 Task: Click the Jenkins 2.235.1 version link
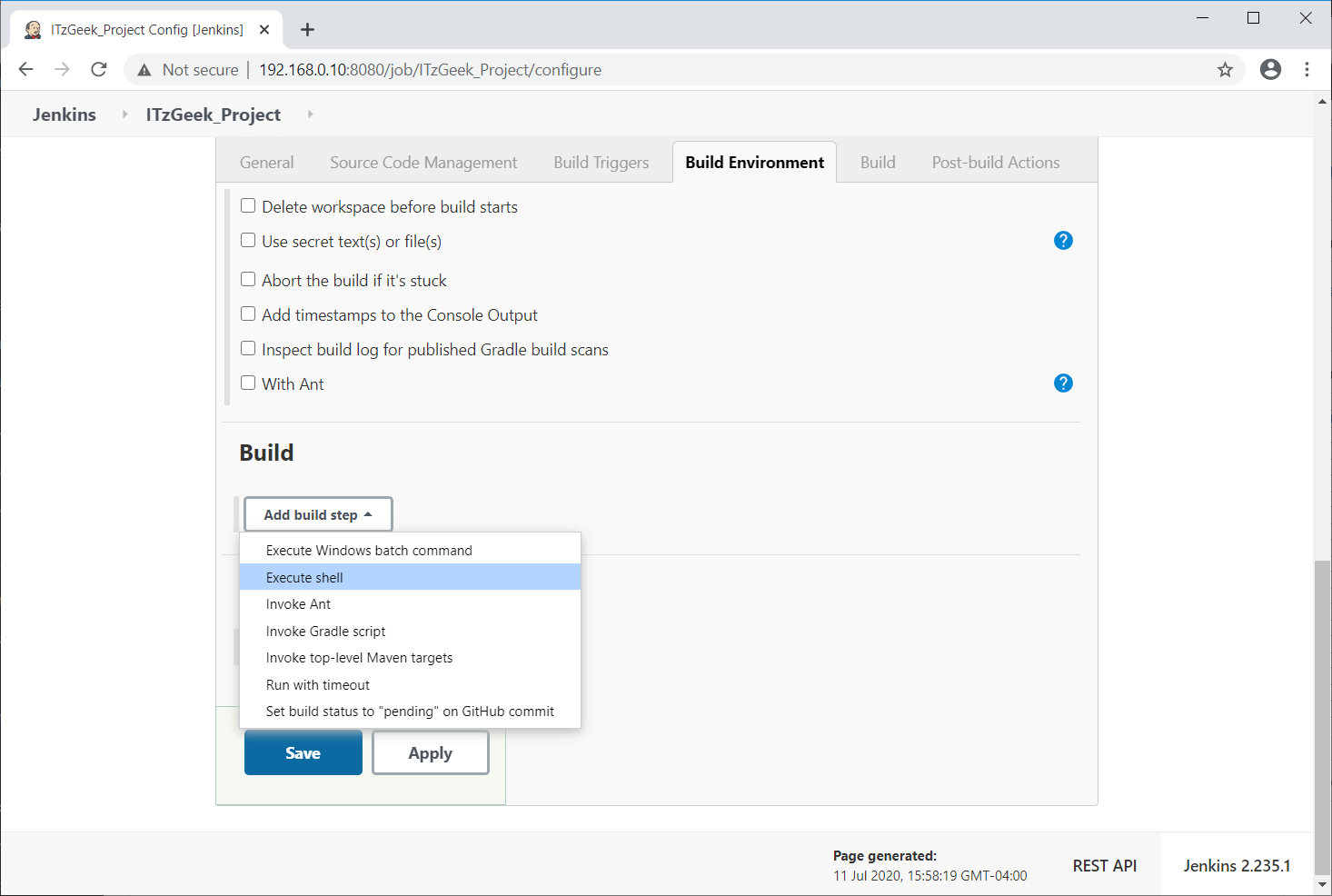pos(1237,866)
